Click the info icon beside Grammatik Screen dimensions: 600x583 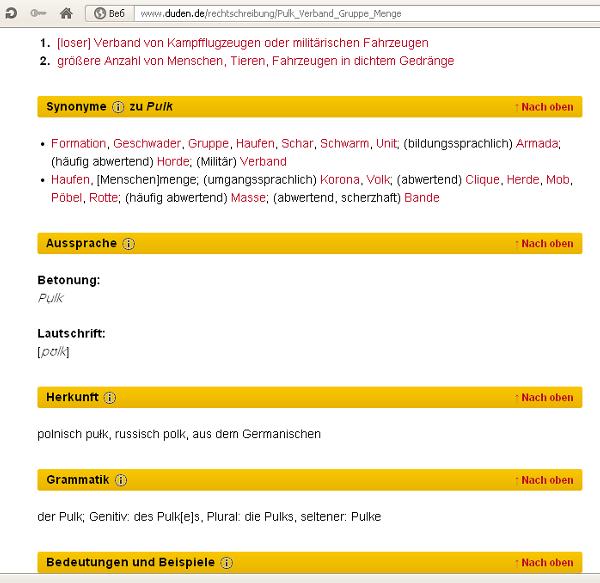coord(120,480)
